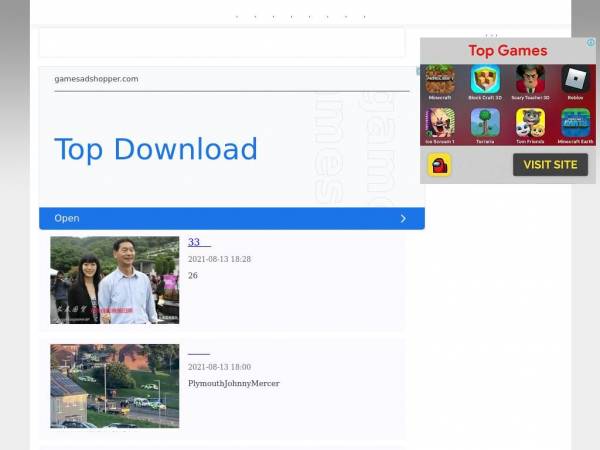Screen dimensions: 600x450
Task: Click the date 2021-08-13 18:28
Action: [x=219, y=259]
